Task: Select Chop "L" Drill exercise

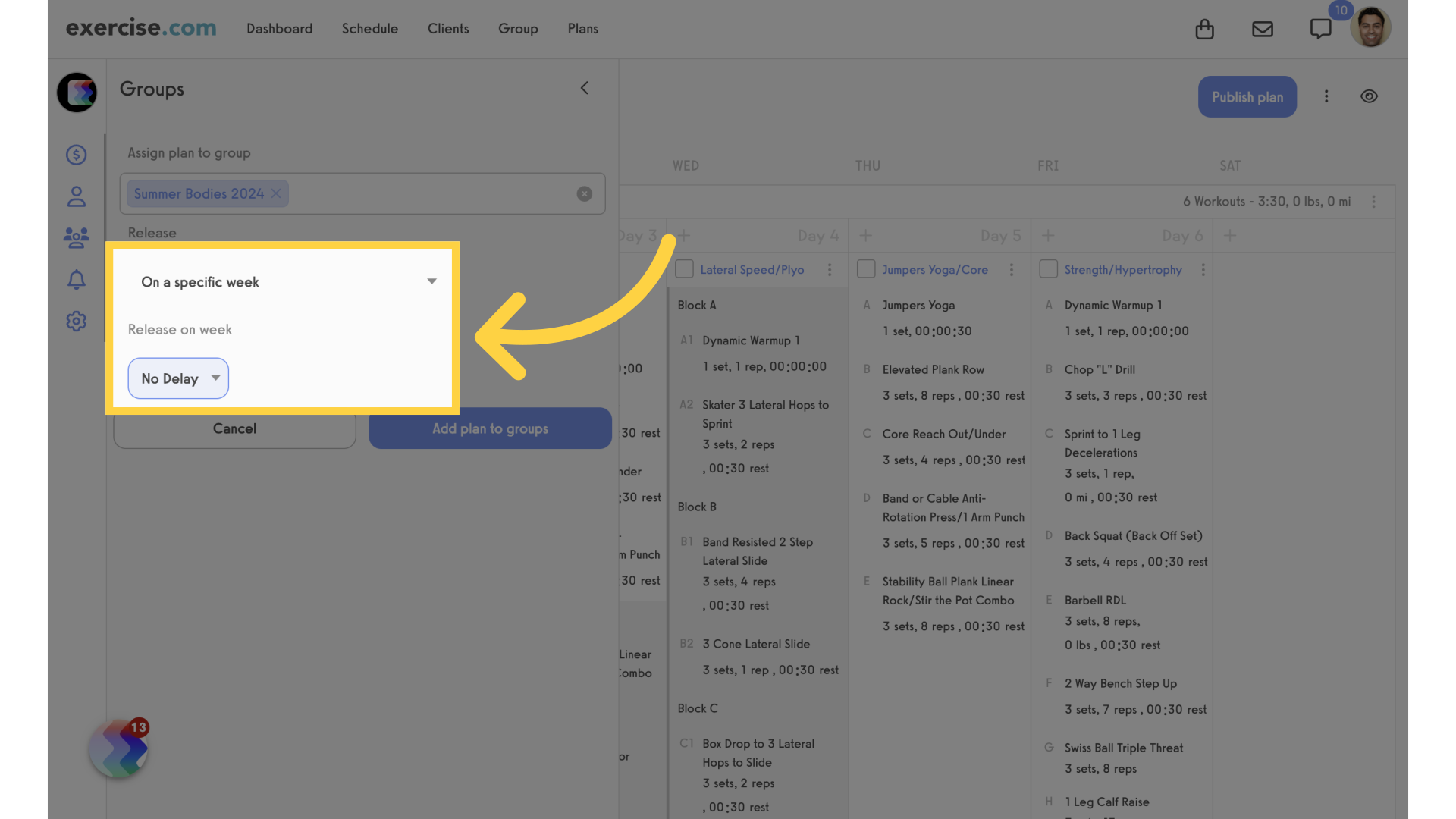Action: 1099,369
